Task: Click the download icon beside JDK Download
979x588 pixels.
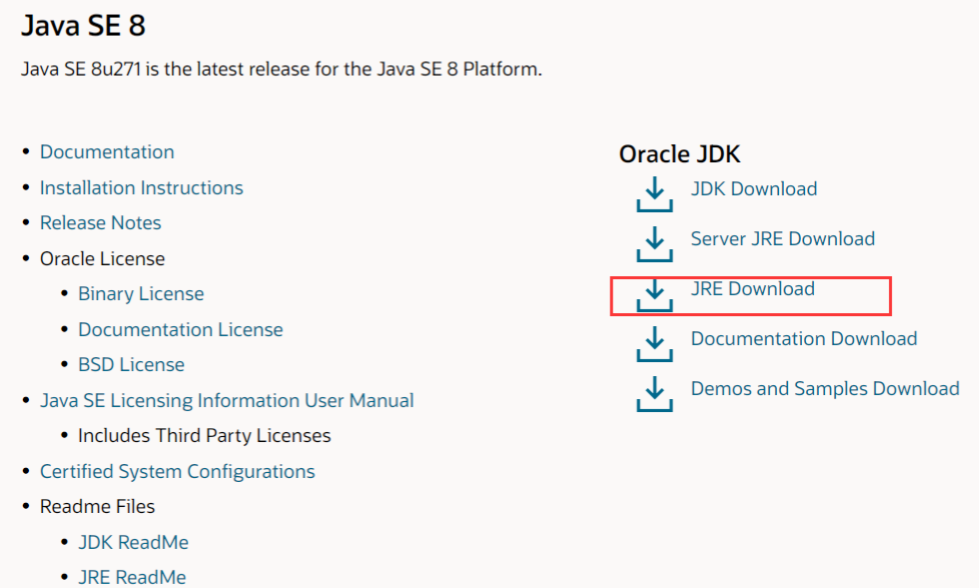Action: tap(654, 194)
